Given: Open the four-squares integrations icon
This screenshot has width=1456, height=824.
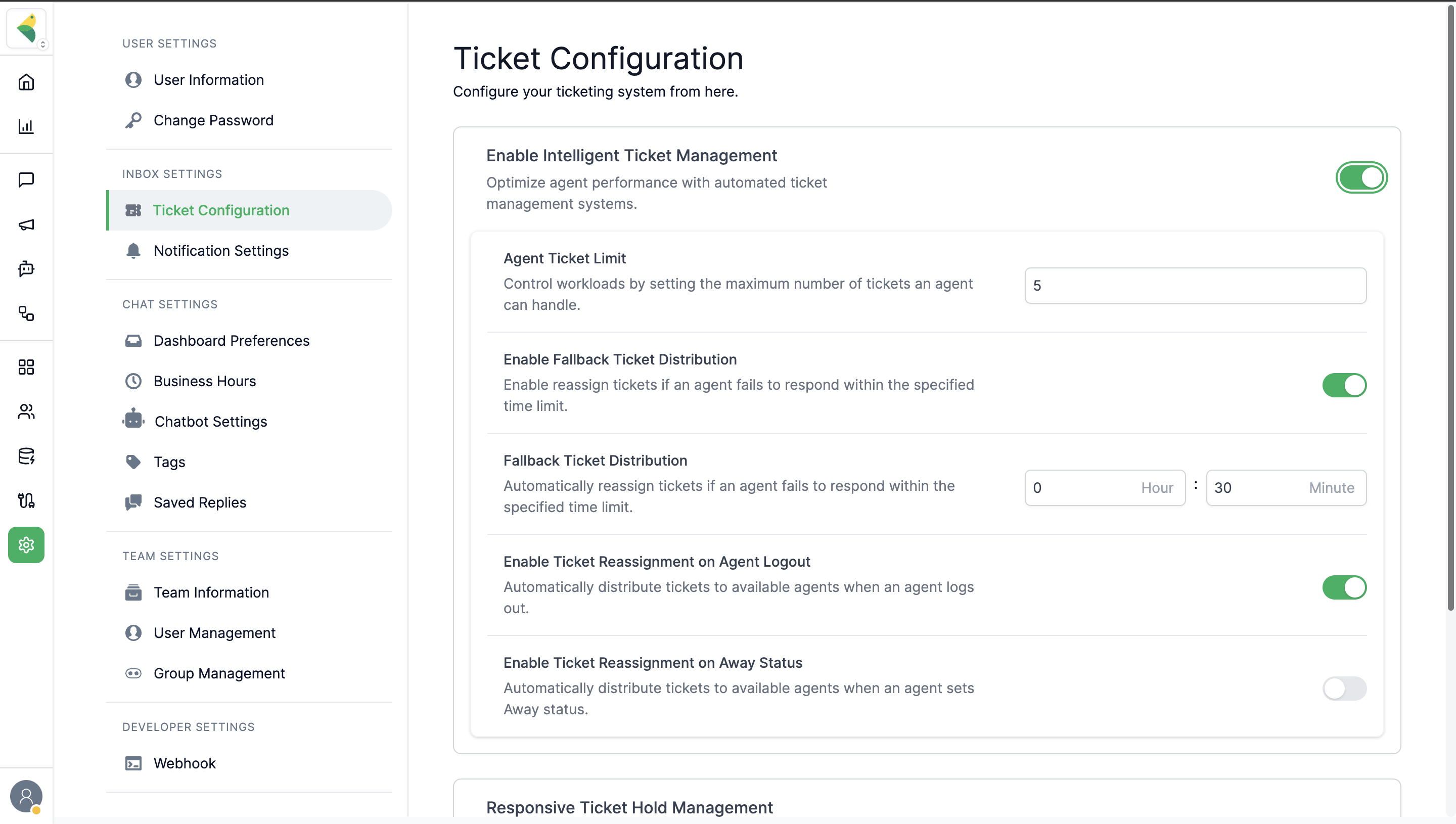Looking at the screenshot, I should click(x=26, y=367).
